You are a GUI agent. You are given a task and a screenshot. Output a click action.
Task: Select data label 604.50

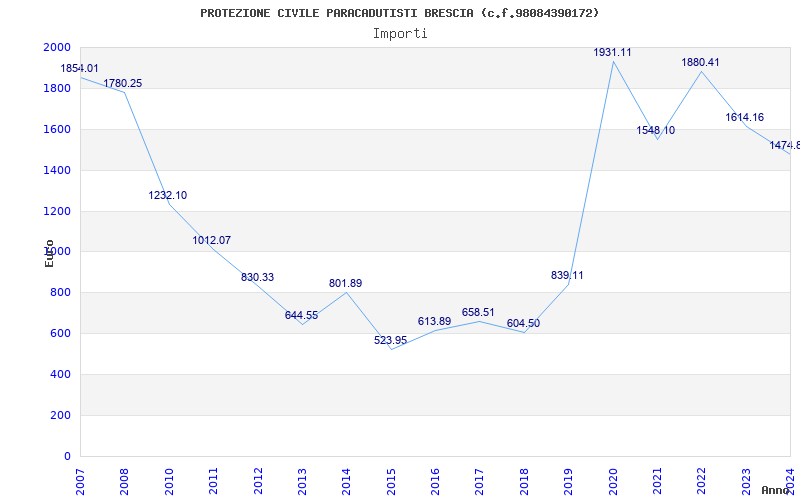523,323
